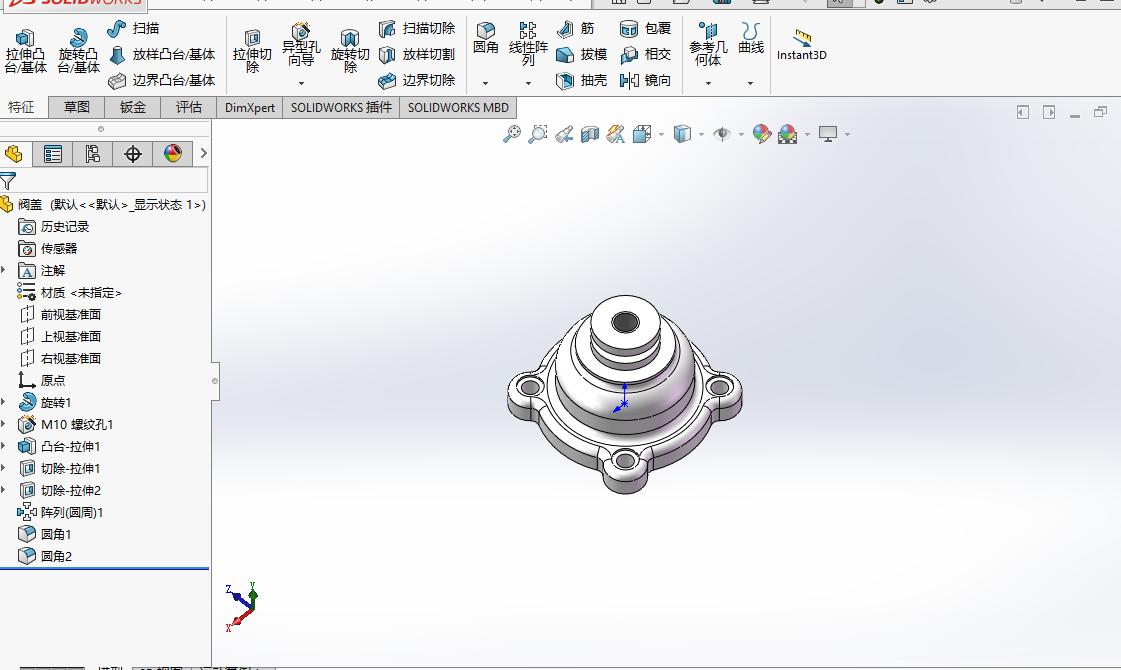Expand the 旋转1 feature in the tree
1121x670 pixels.
(4, 402)
